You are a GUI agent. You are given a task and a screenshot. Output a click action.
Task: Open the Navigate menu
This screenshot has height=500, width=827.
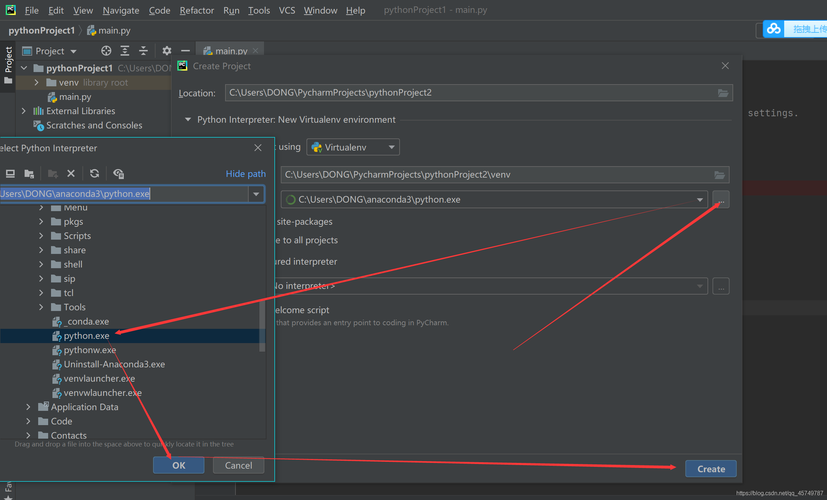pos(121,11)
